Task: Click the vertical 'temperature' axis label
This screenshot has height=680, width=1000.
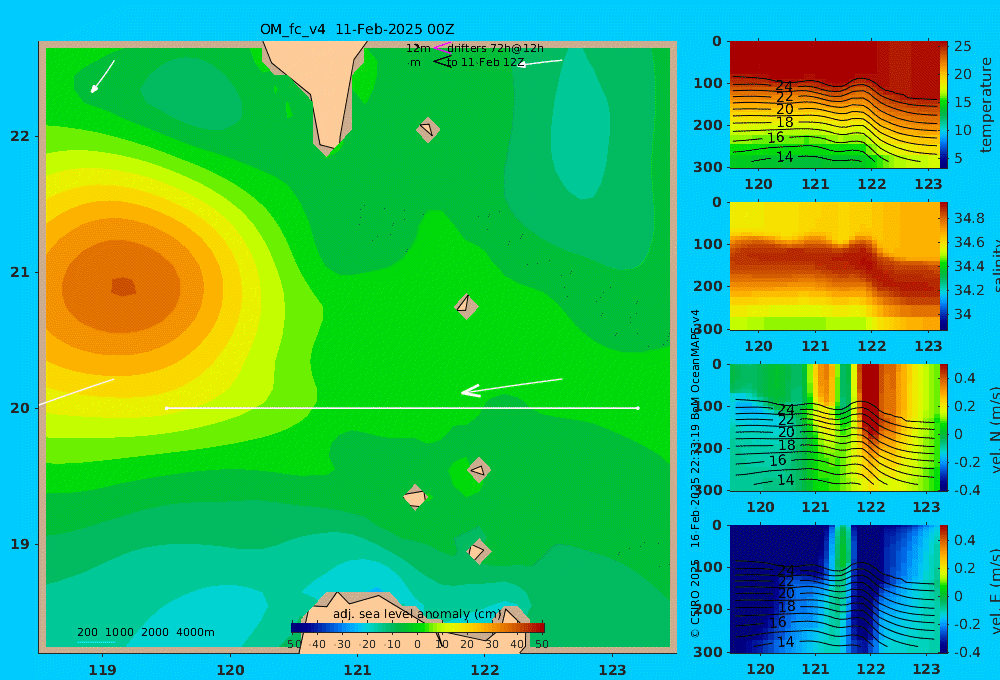Action: pos(987,105)
